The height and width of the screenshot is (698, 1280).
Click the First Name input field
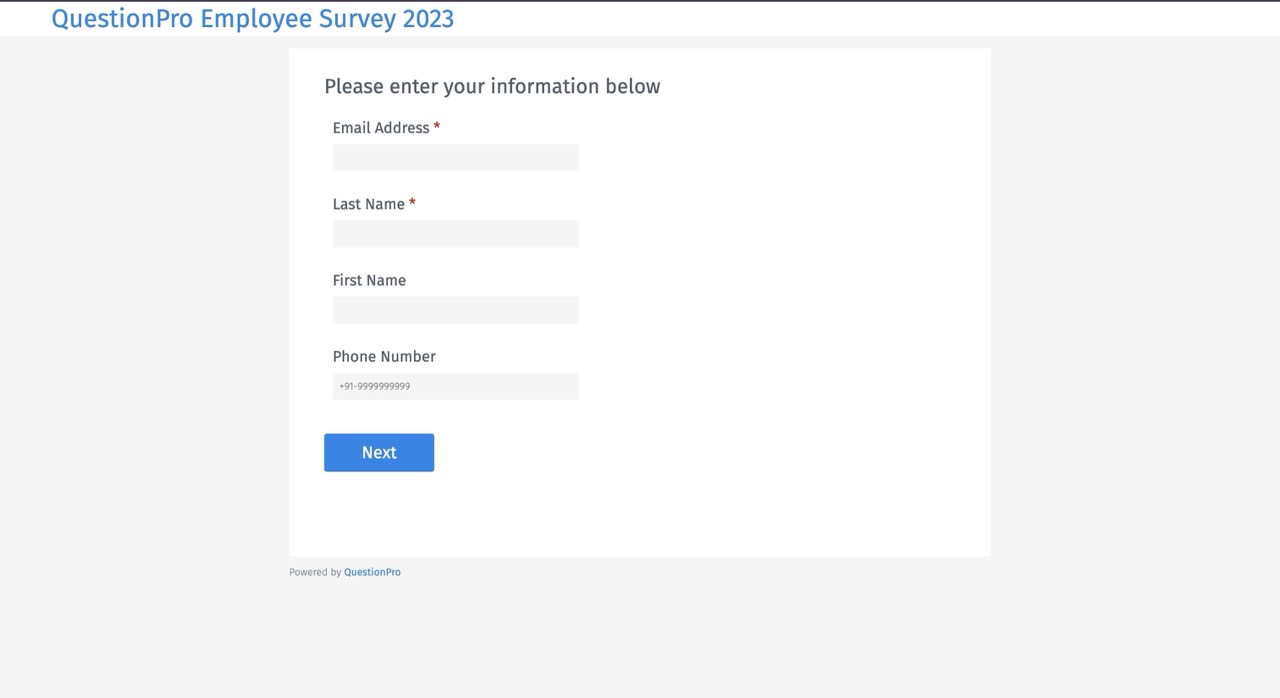tap(455, 309)
